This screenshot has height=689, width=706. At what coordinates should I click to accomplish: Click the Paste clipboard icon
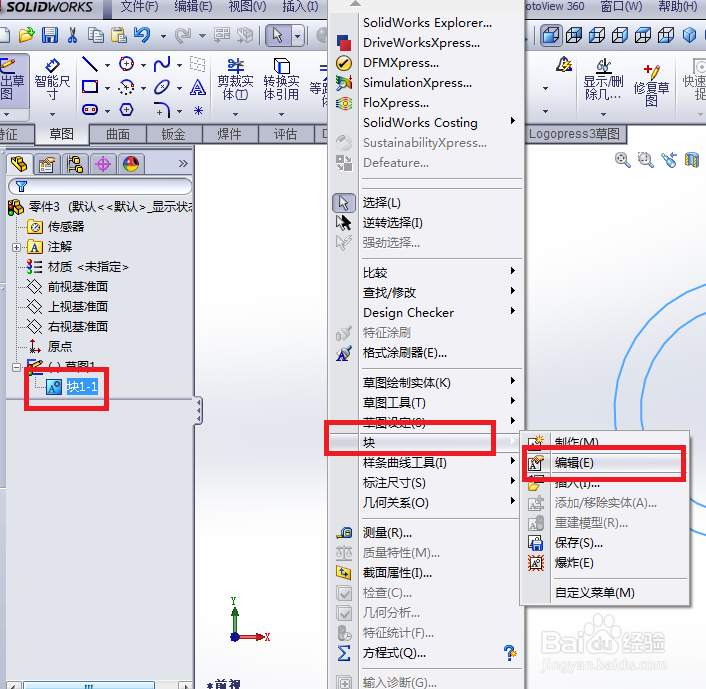click(x=119, y=35)
